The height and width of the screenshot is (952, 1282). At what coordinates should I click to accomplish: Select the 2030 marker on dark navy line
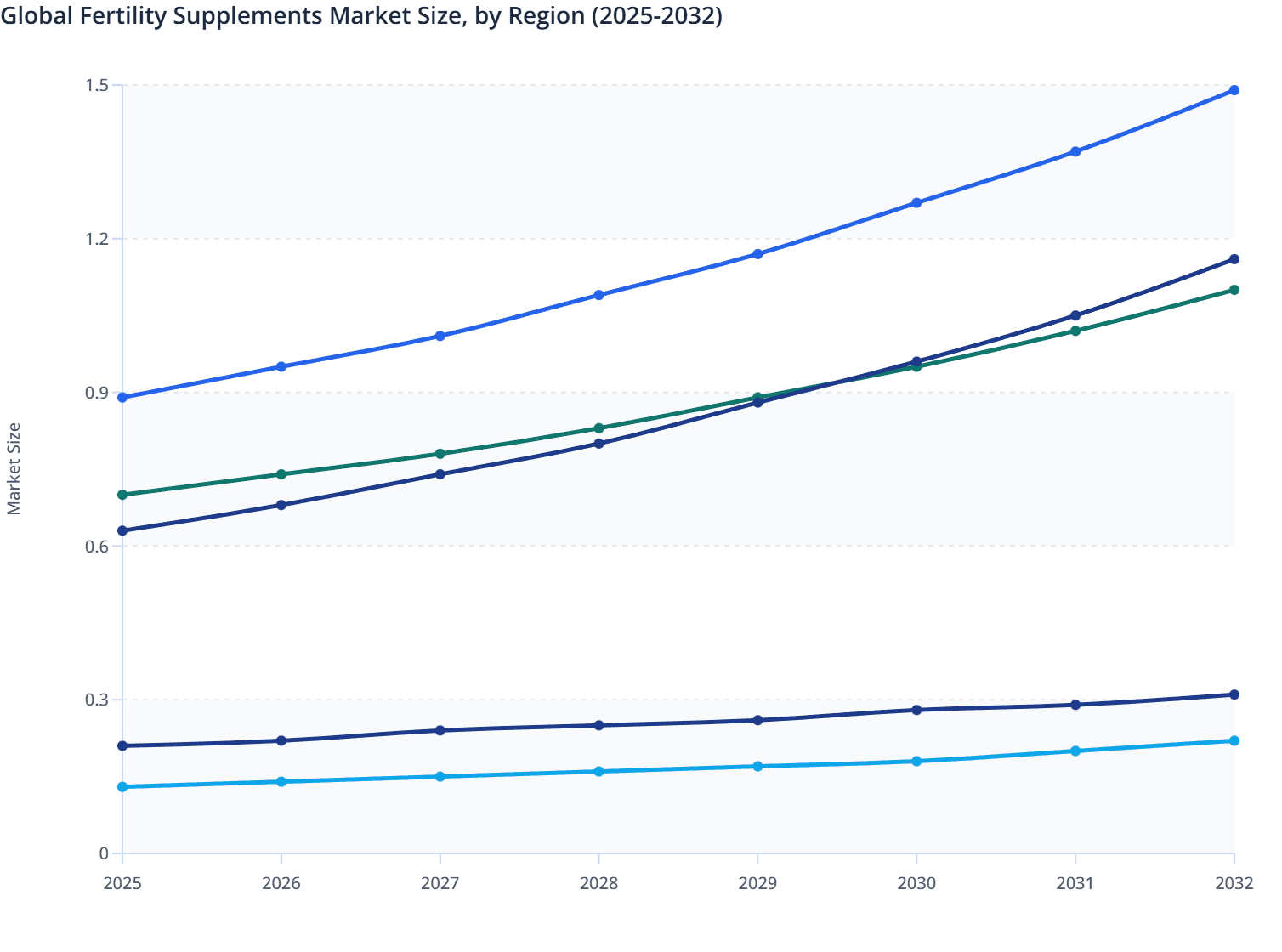916,360
